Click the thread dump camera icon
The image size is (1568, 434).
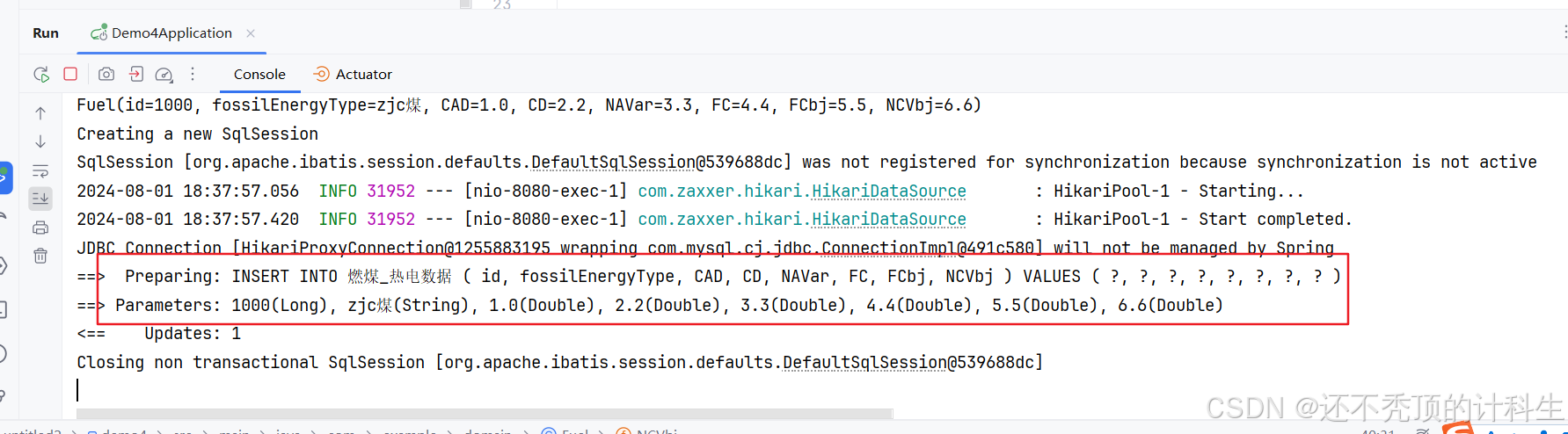click(106, 74)
